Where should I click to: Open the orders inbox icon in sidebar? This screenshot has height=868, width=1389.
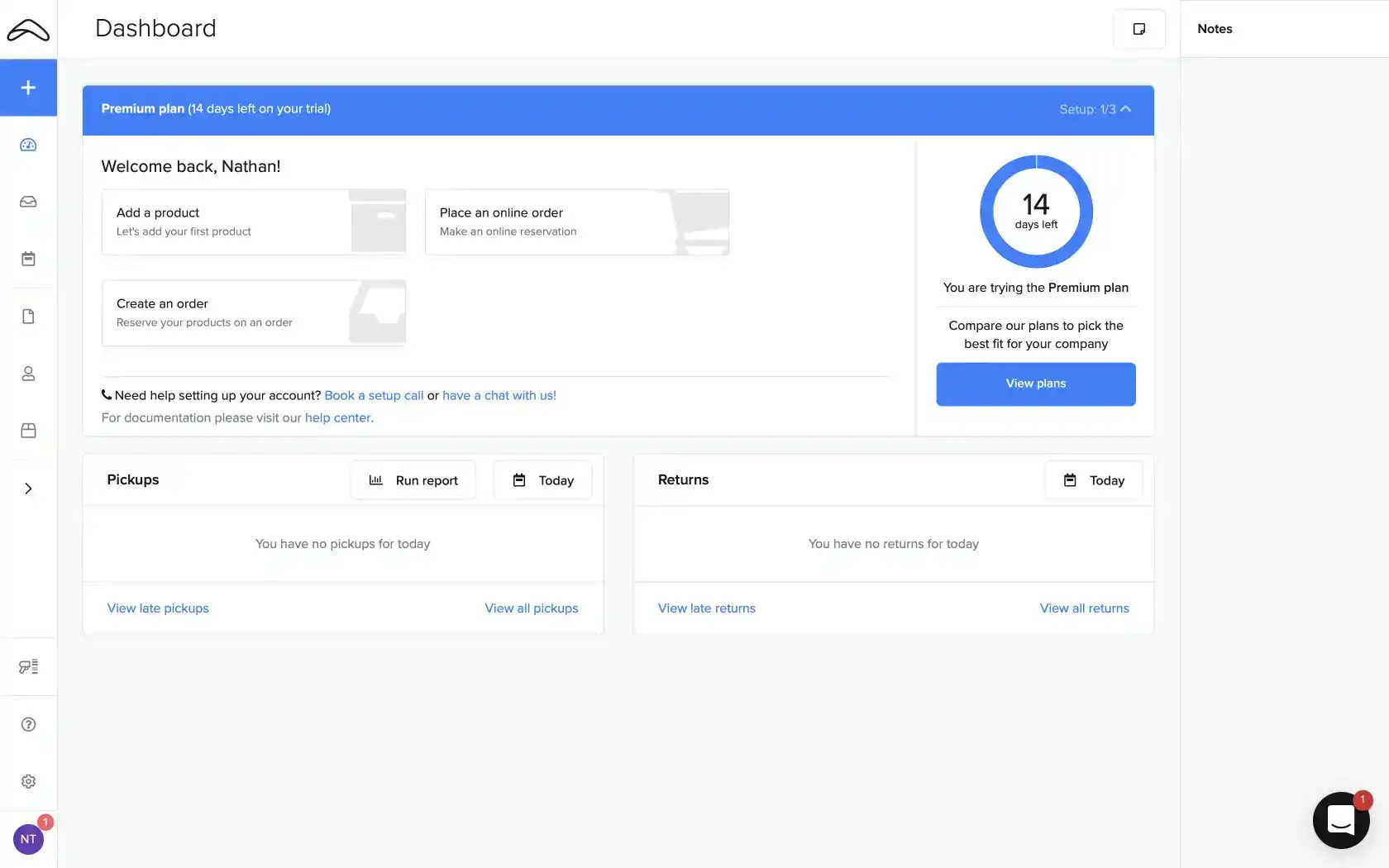pos(28,201)
